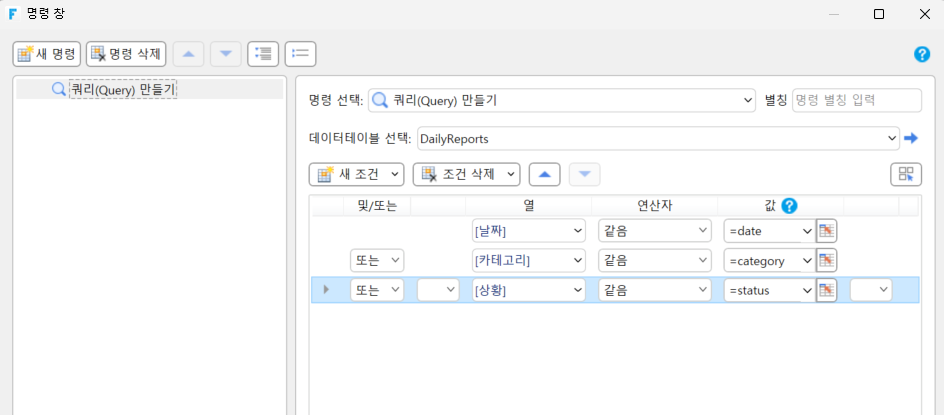This screenshot has height=415, width=944.
Task: Close the 명령 창 window
Action: tap(925, 14)
